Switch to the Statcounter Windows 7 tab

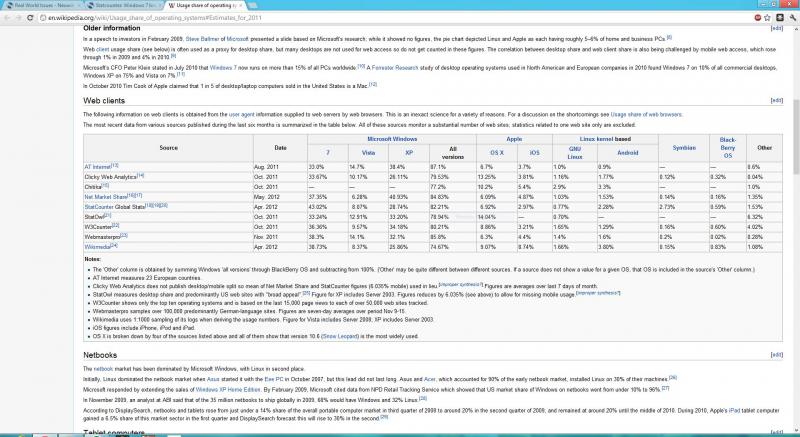[124, 6]
